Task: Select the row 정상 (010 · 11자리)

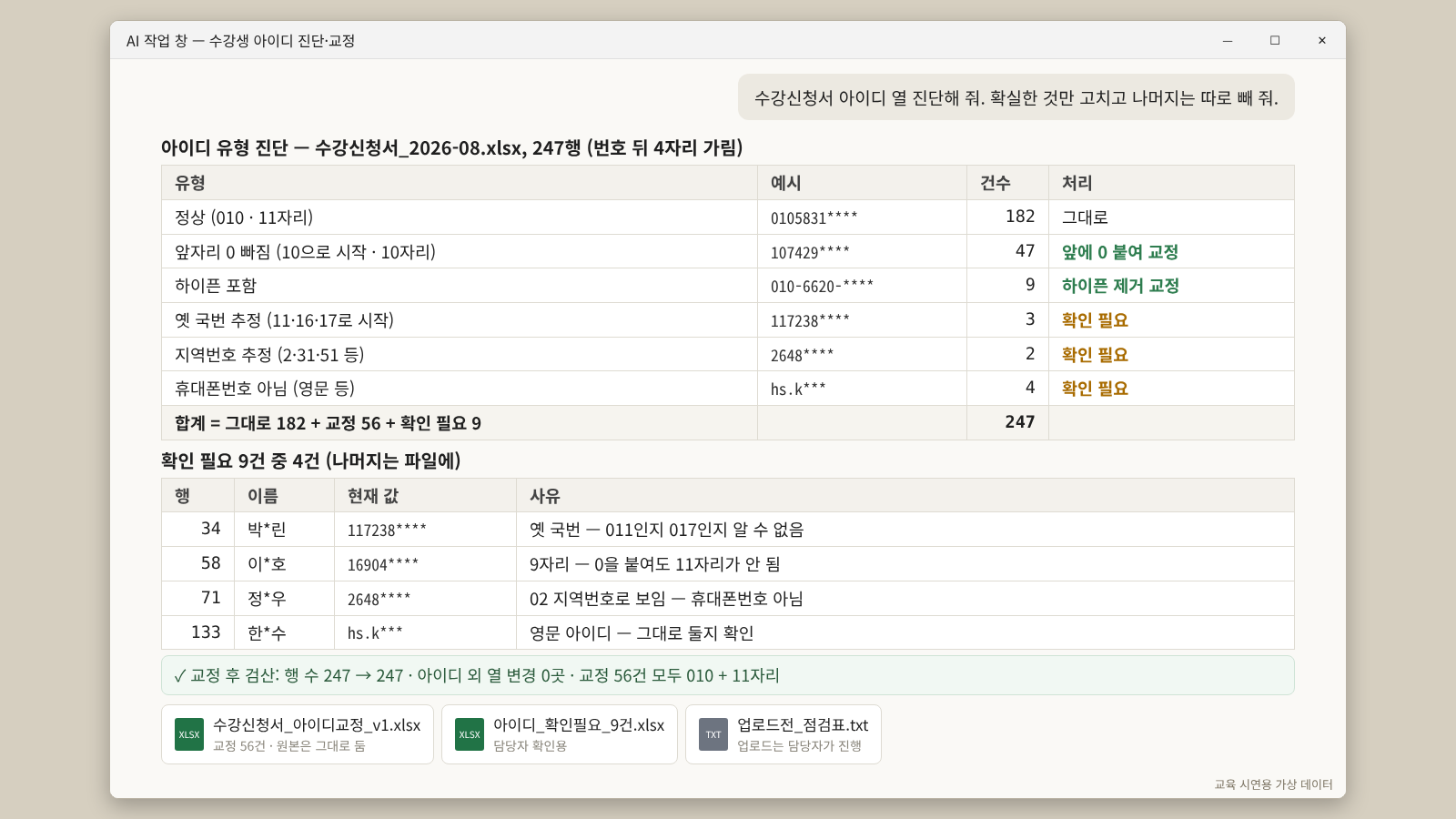Action: click(x=728, y=217)
